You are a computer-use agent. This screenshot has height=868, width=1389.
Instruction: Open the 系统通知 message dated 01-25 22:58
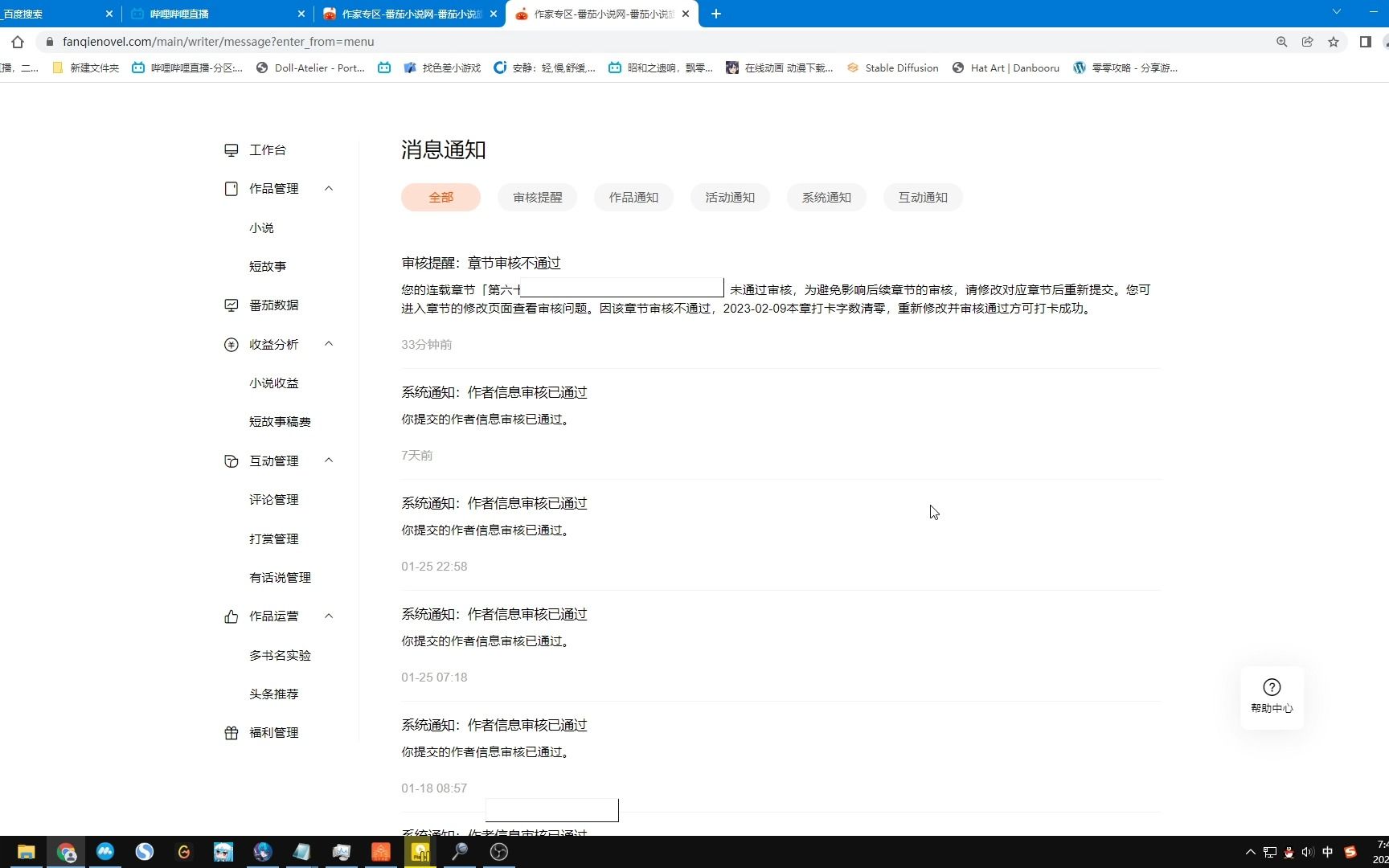(494, 504)
